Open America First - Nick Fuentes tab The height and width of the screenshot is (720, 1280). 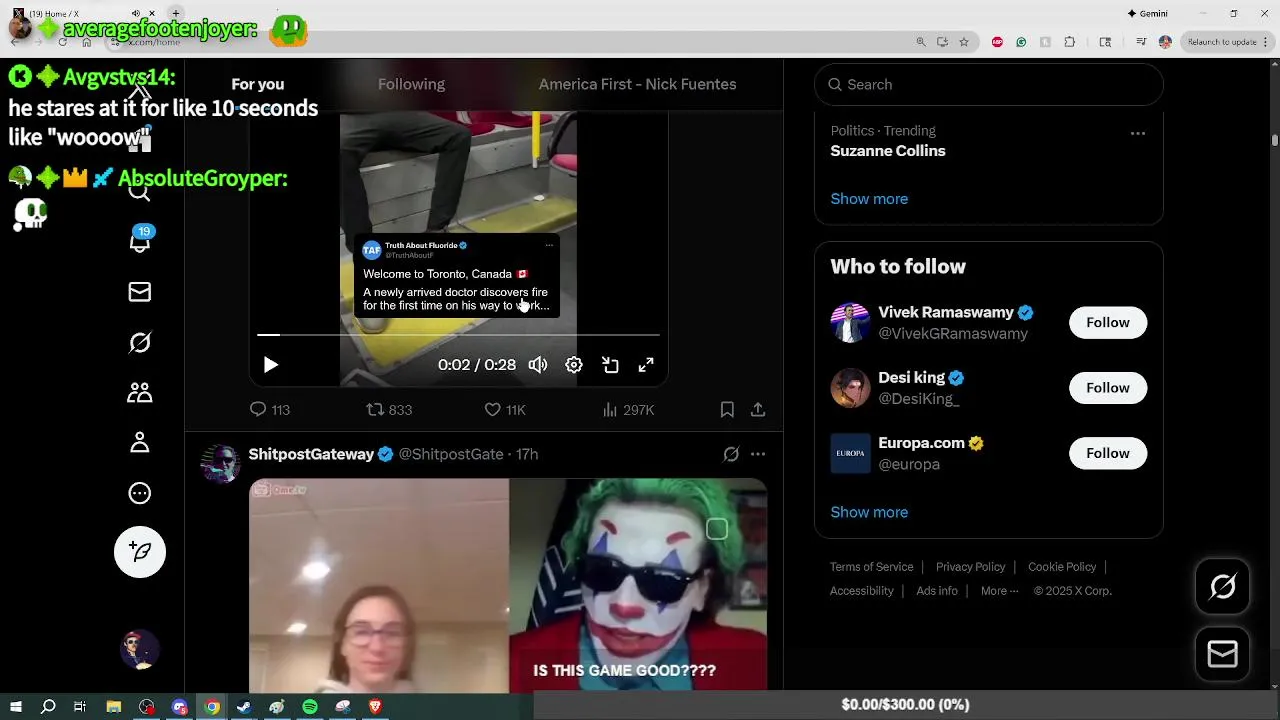click(637, 84)
